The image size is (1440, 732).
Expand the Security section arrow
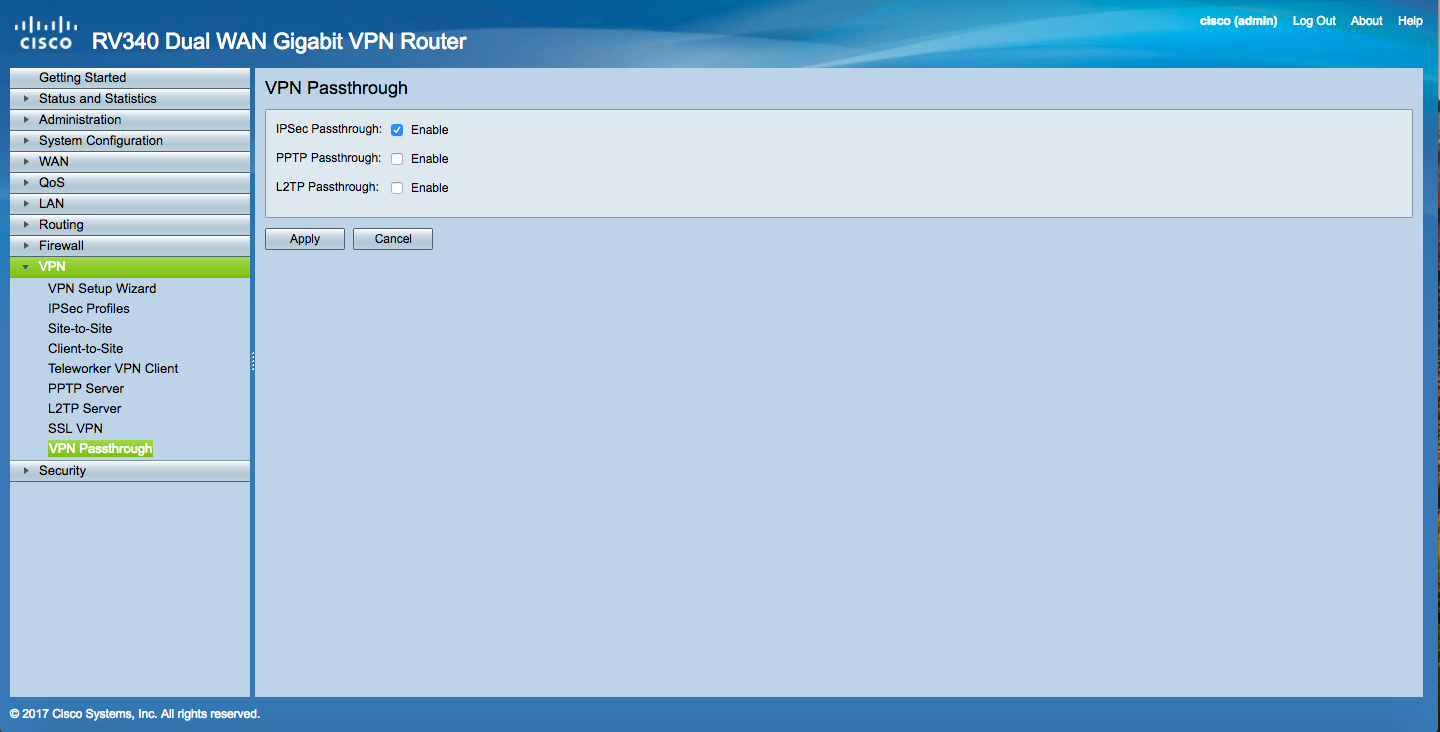(x=26, y=471)
